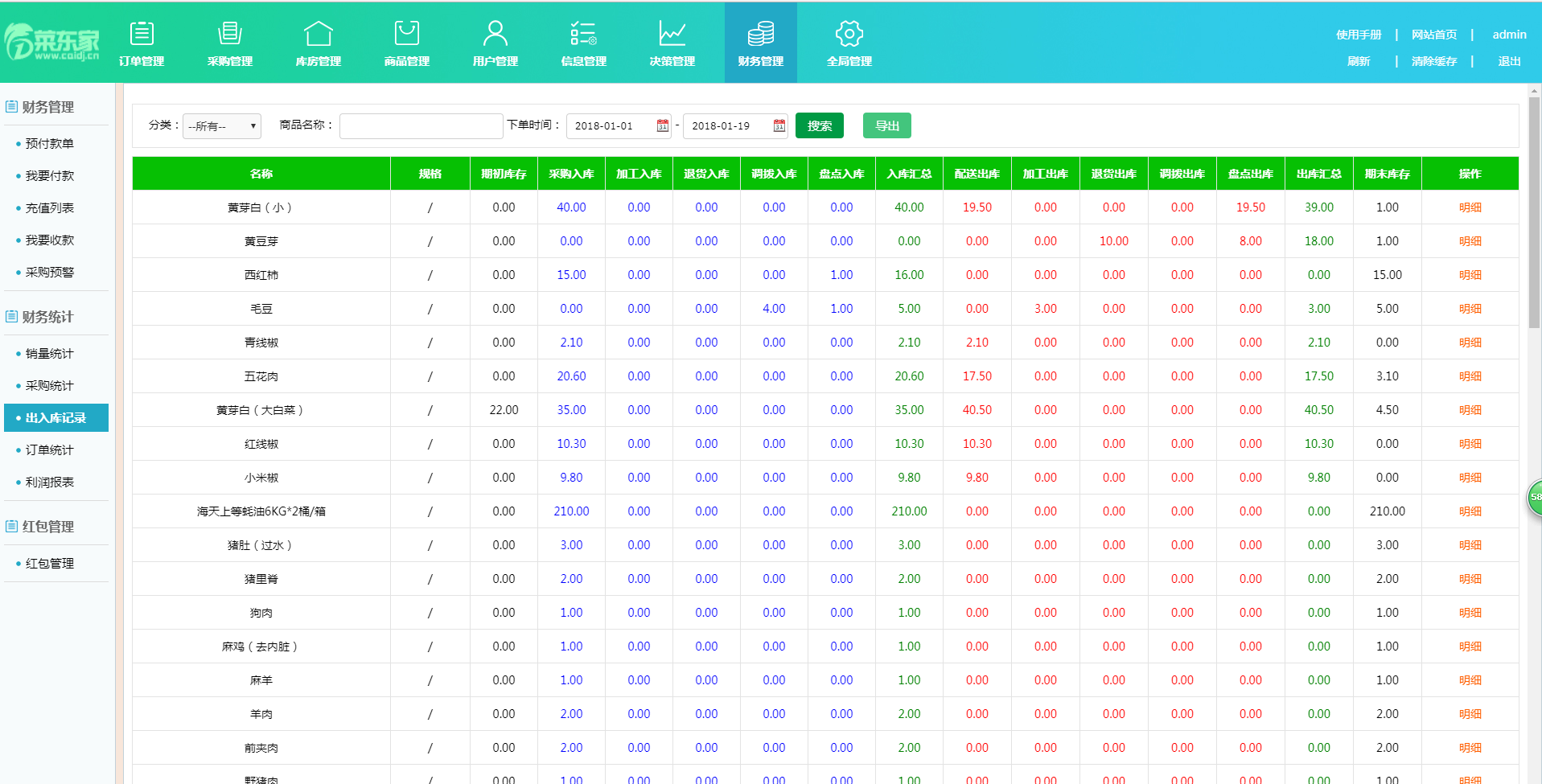Open calendar picker for start date 2018-01-01
This screenshot has width=1542, height=784.
[663, 125]
